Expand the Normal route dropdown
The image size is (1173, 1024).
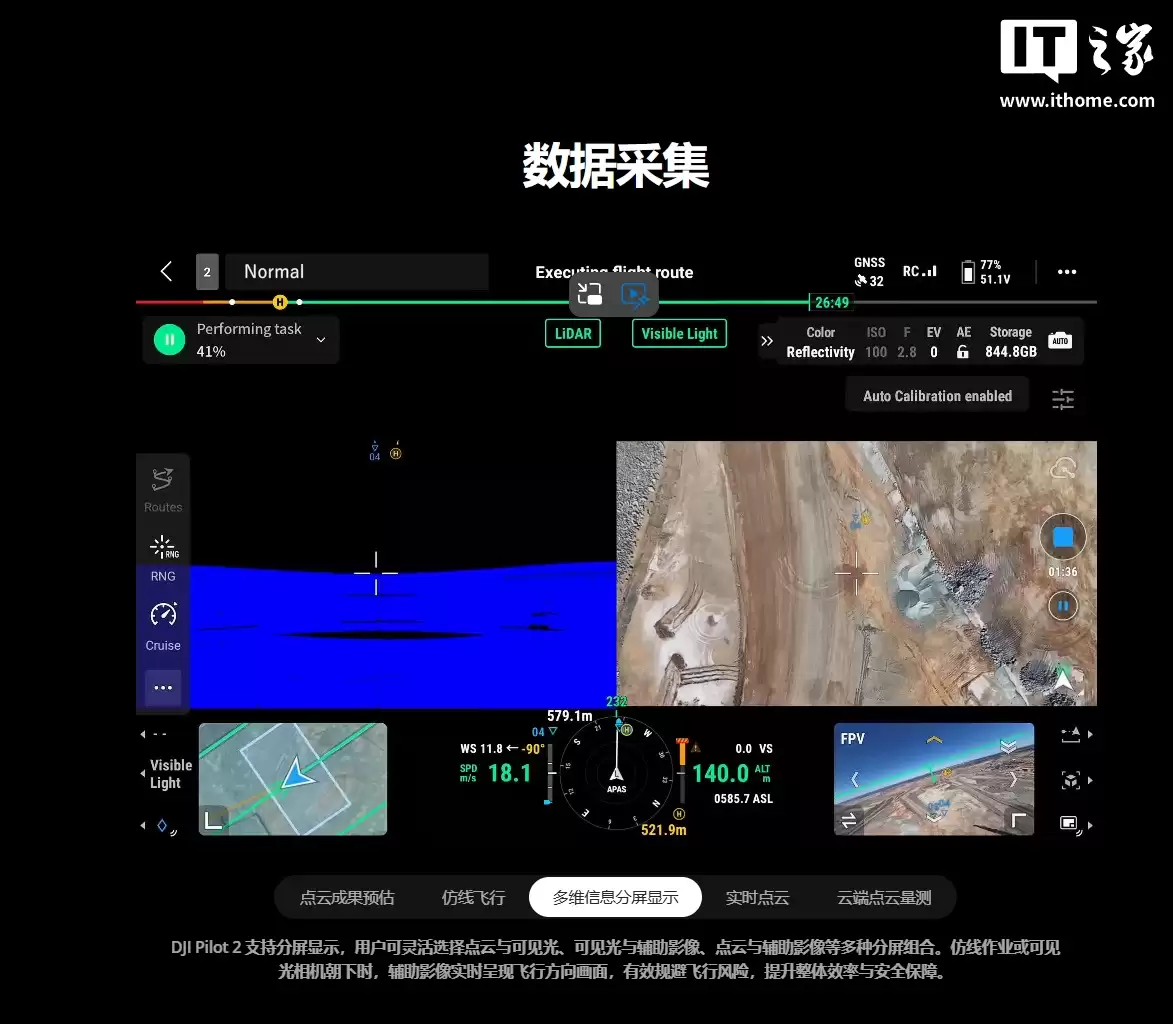[356, 271]
